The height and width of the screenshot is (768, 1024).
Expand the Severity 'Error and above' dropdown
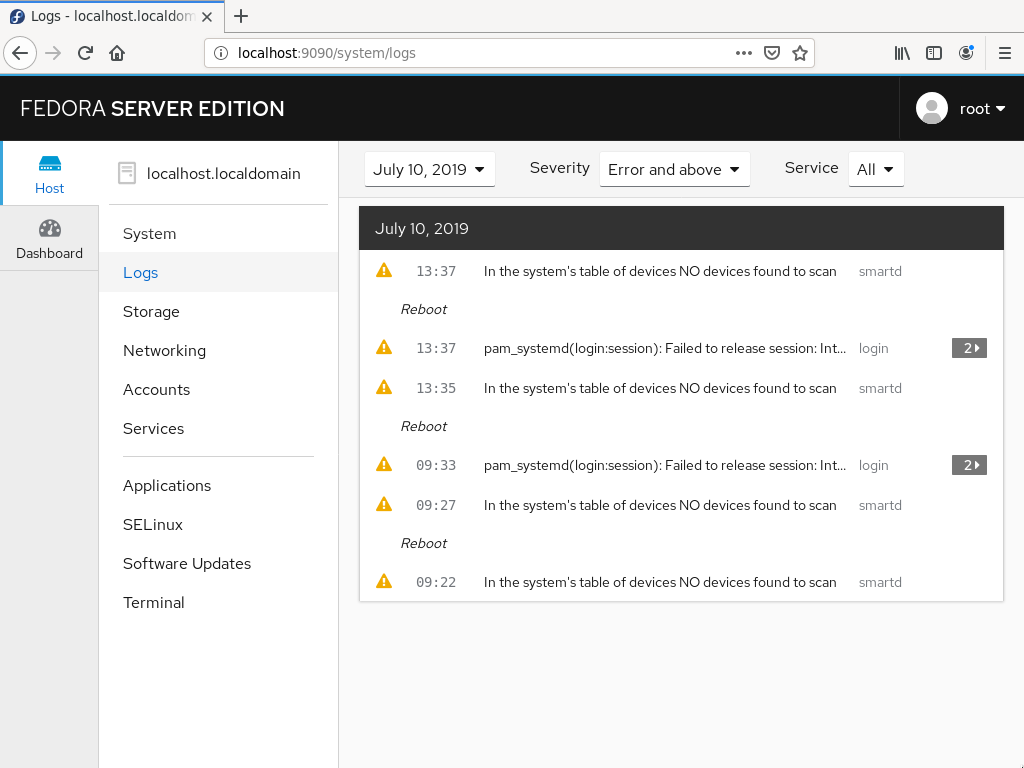(x=675, y=169)
